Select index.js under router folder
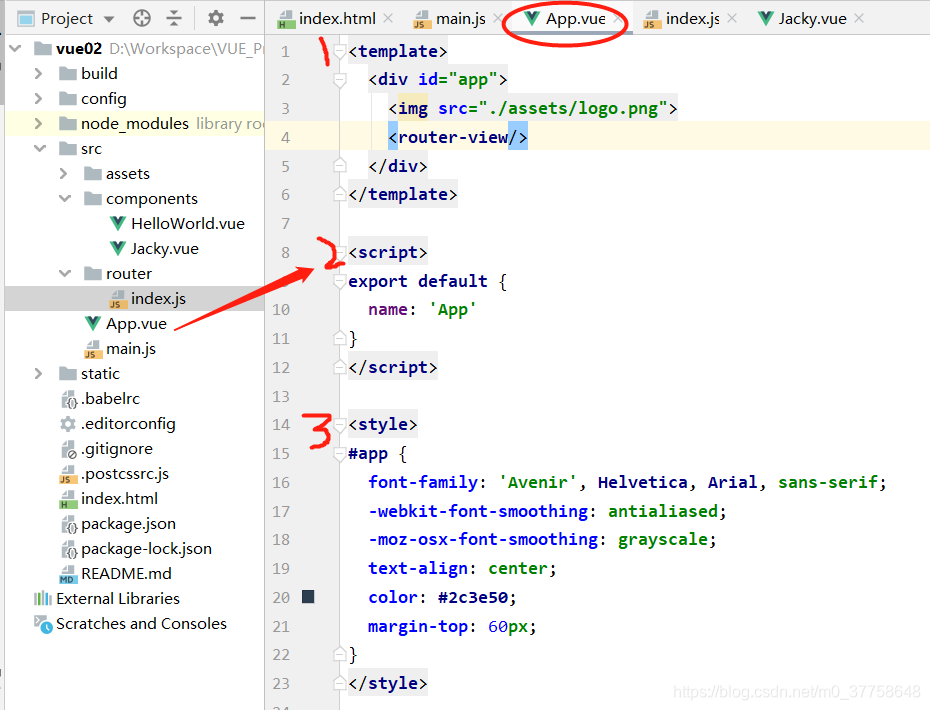930x710 pixels. (x=158, y=298)
